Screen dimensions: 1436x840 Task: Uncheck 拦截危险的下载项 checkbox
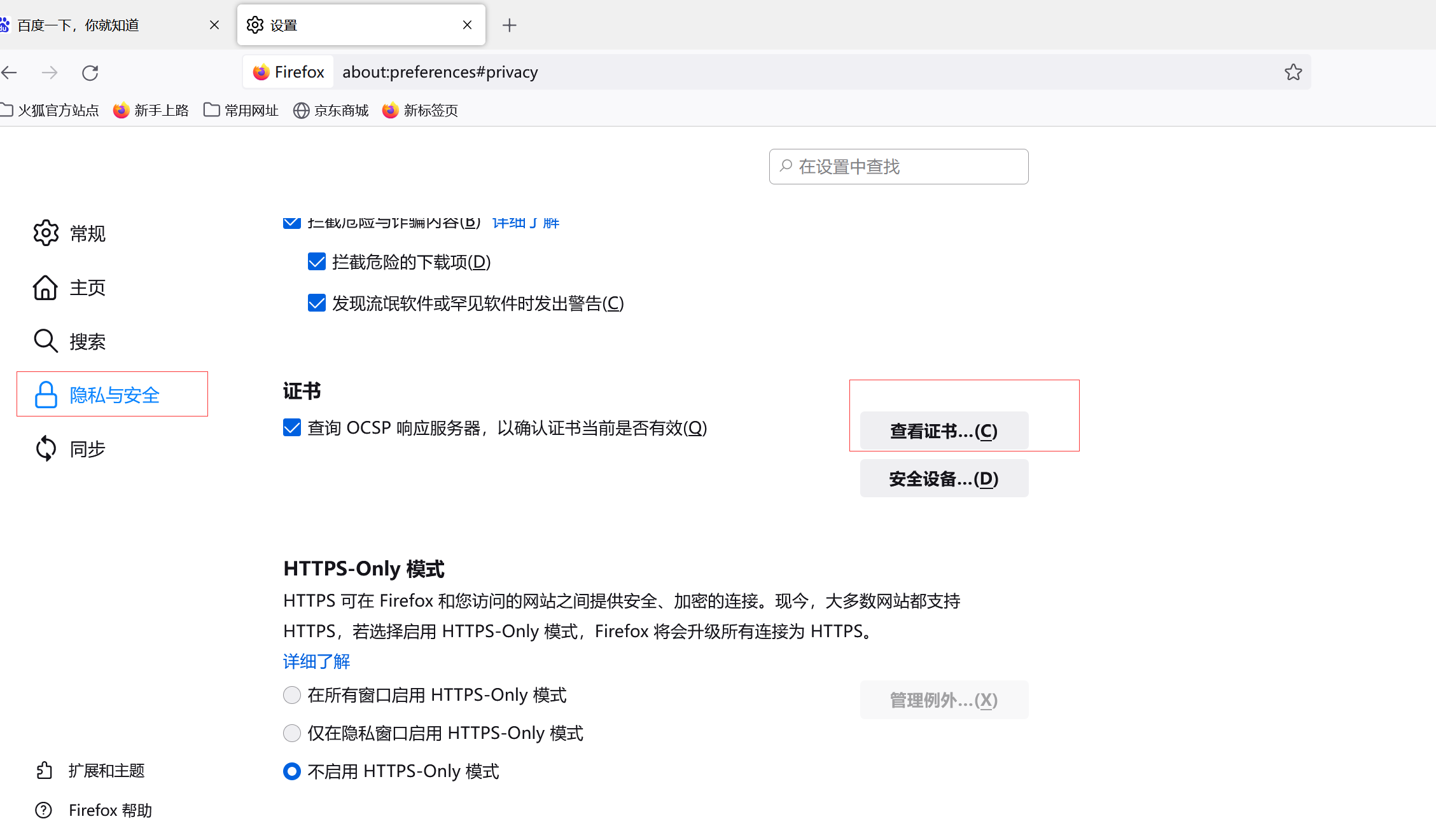[317, 262]
